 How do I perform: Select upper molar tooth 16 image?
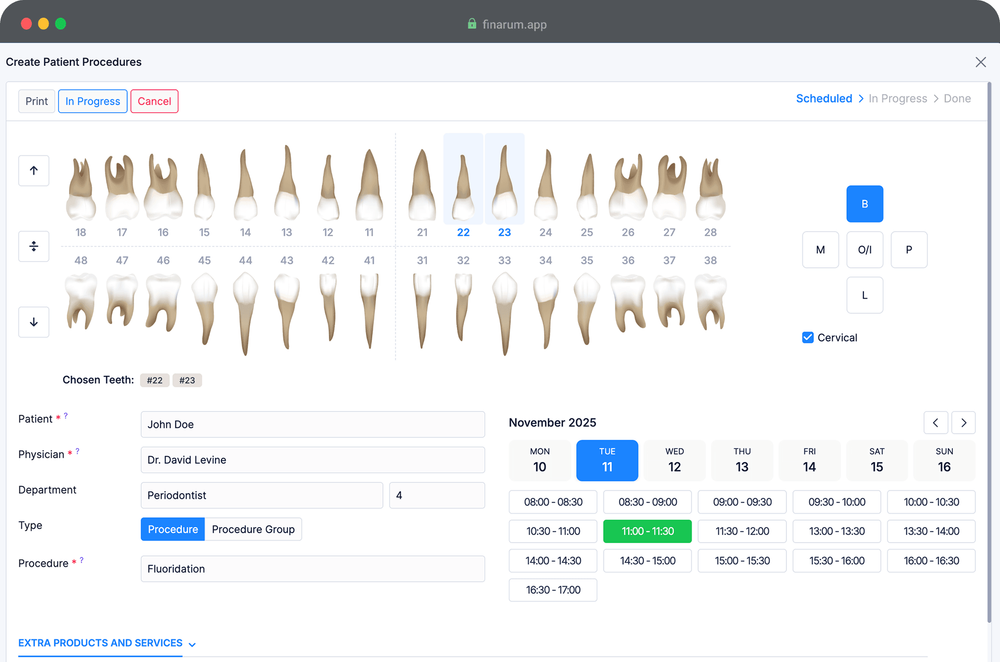pos(163,187)
